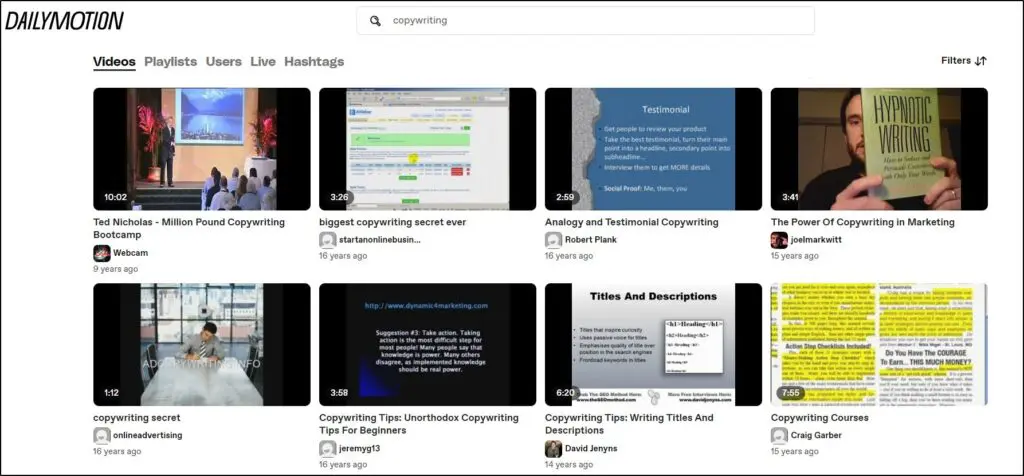Viewport: 1024px width, 476px height.
Task: Open the Filters sorting dropdown
Action: point(963,61)
